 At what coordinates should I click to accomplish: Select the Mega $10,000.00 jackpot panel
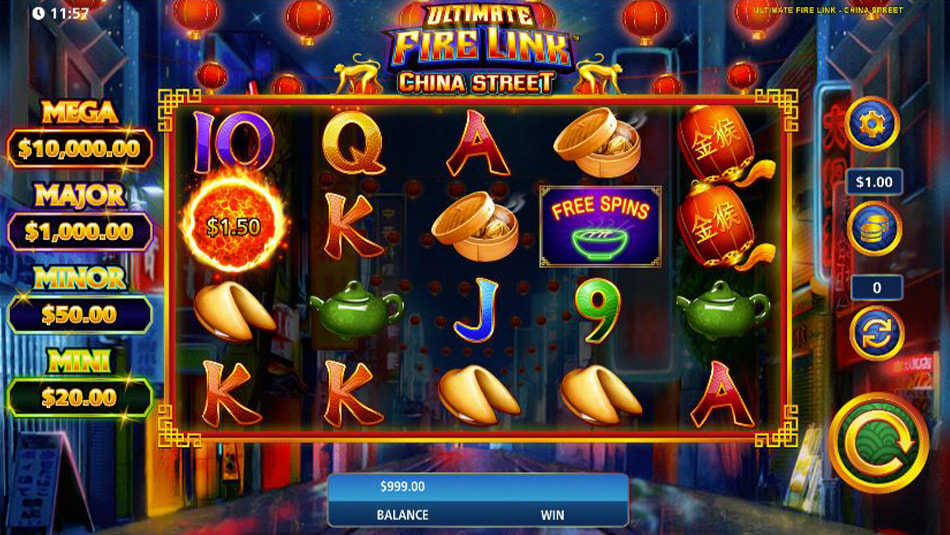[x=79, y=134]
